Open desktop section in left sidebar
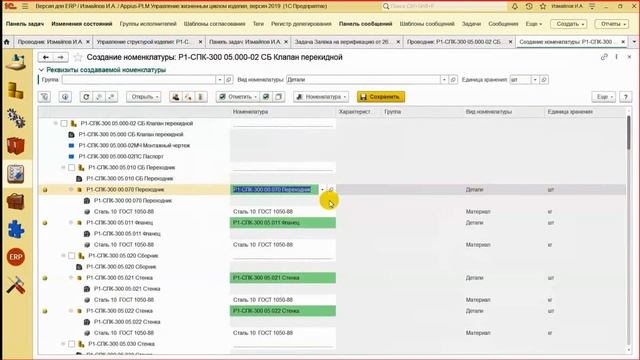The image size is (640, 360). point(16,61)
